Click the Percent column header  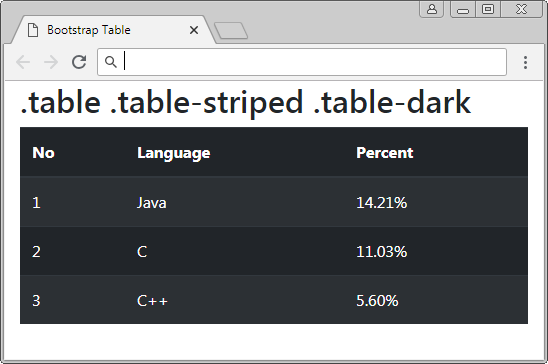pos(385,153)
